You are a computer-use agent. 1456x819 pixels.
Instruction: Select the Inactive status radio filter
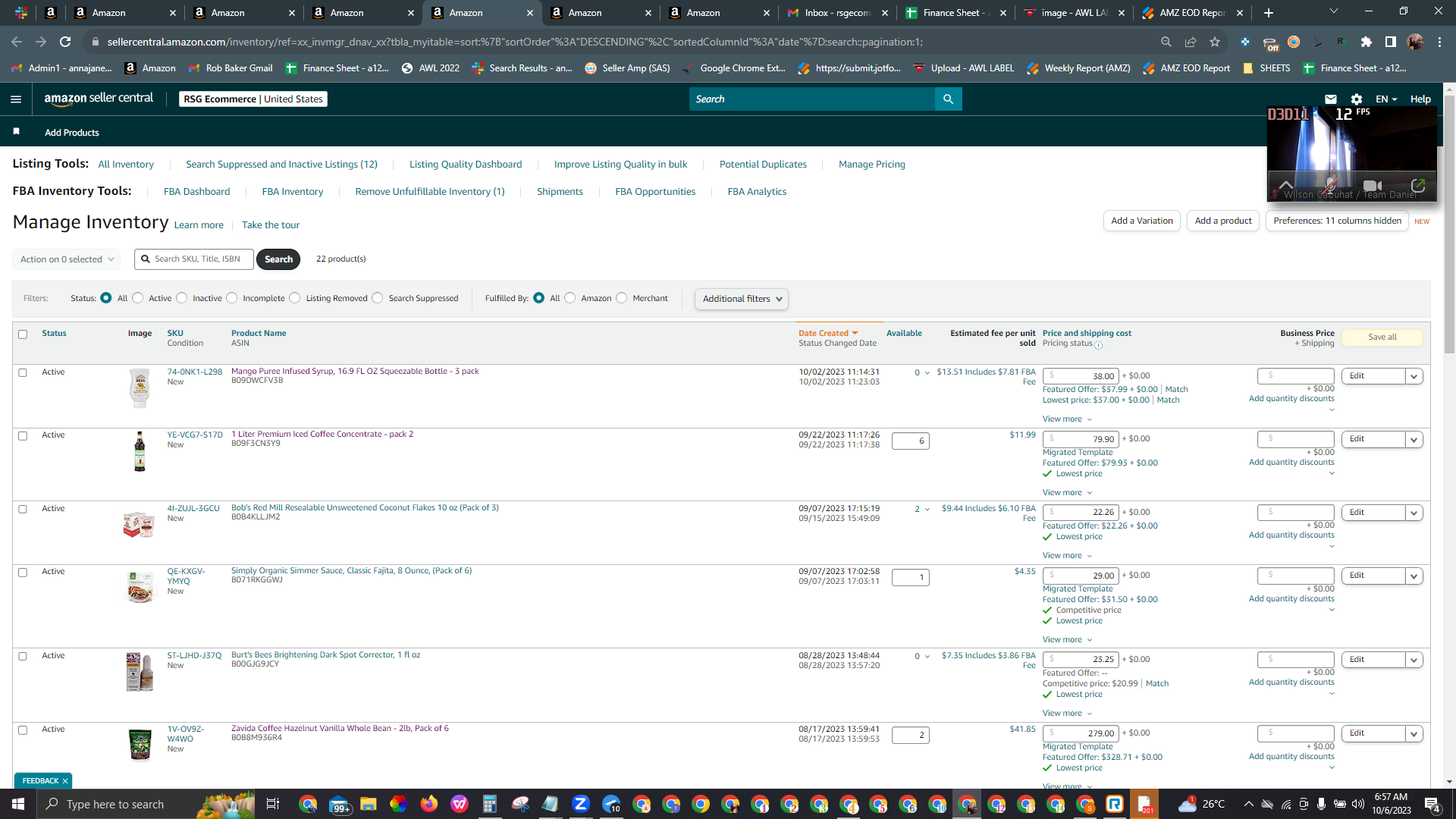(x=182, y=298)
